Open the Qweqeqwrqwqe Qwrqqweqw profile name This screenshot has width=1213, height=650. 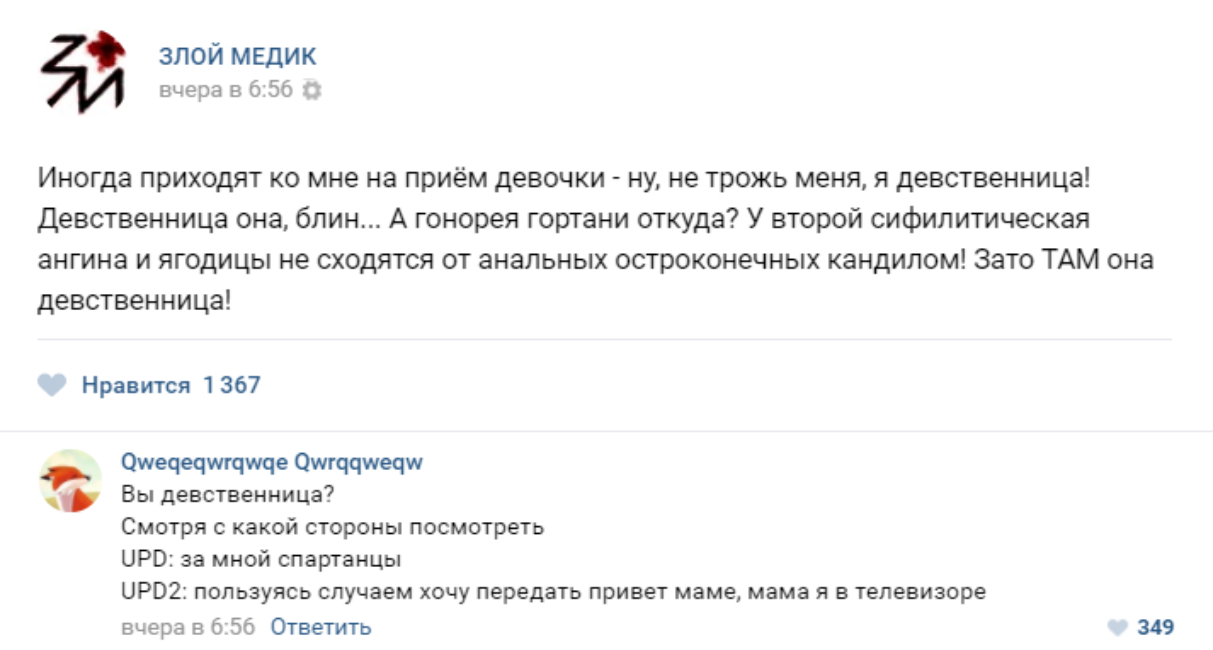point(272,462)
